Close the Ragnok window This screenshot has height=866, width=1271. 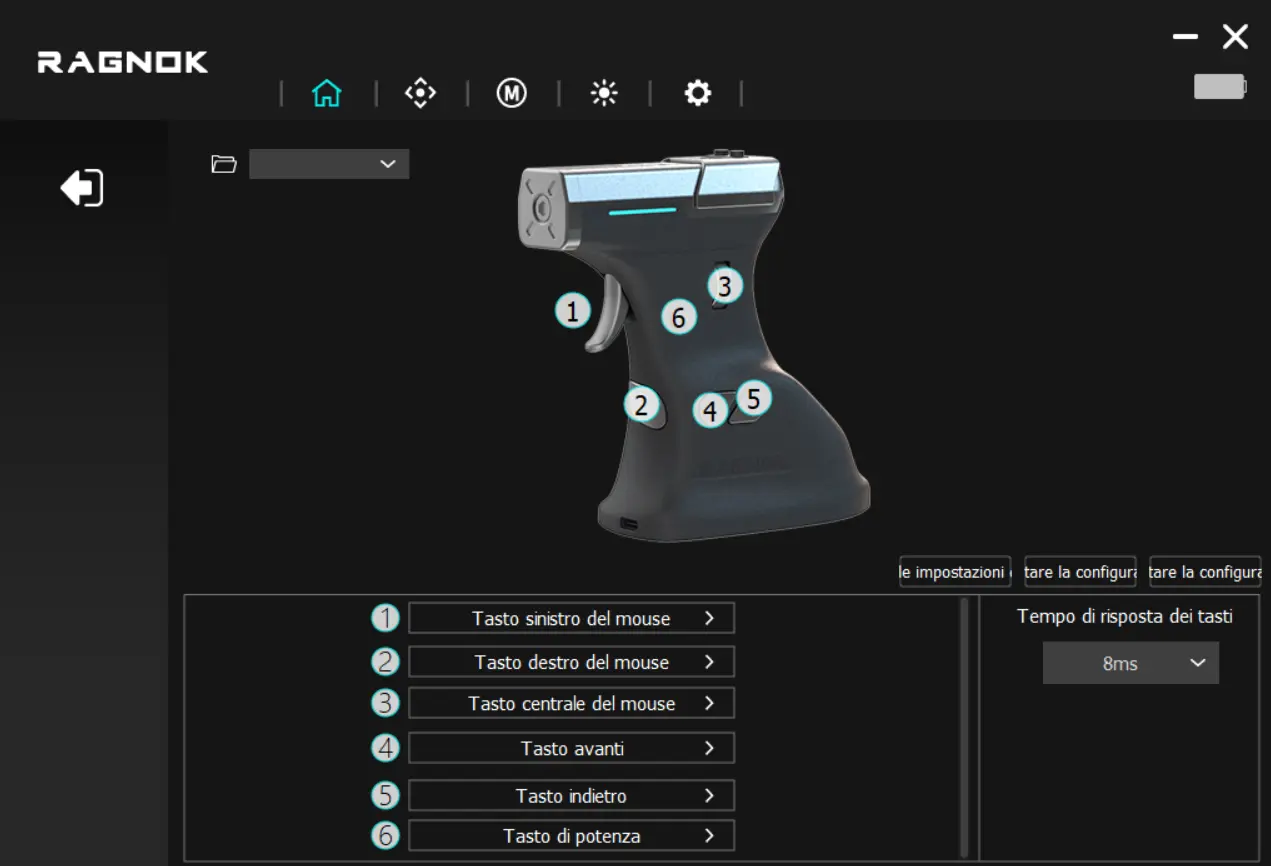(1235, 37)
